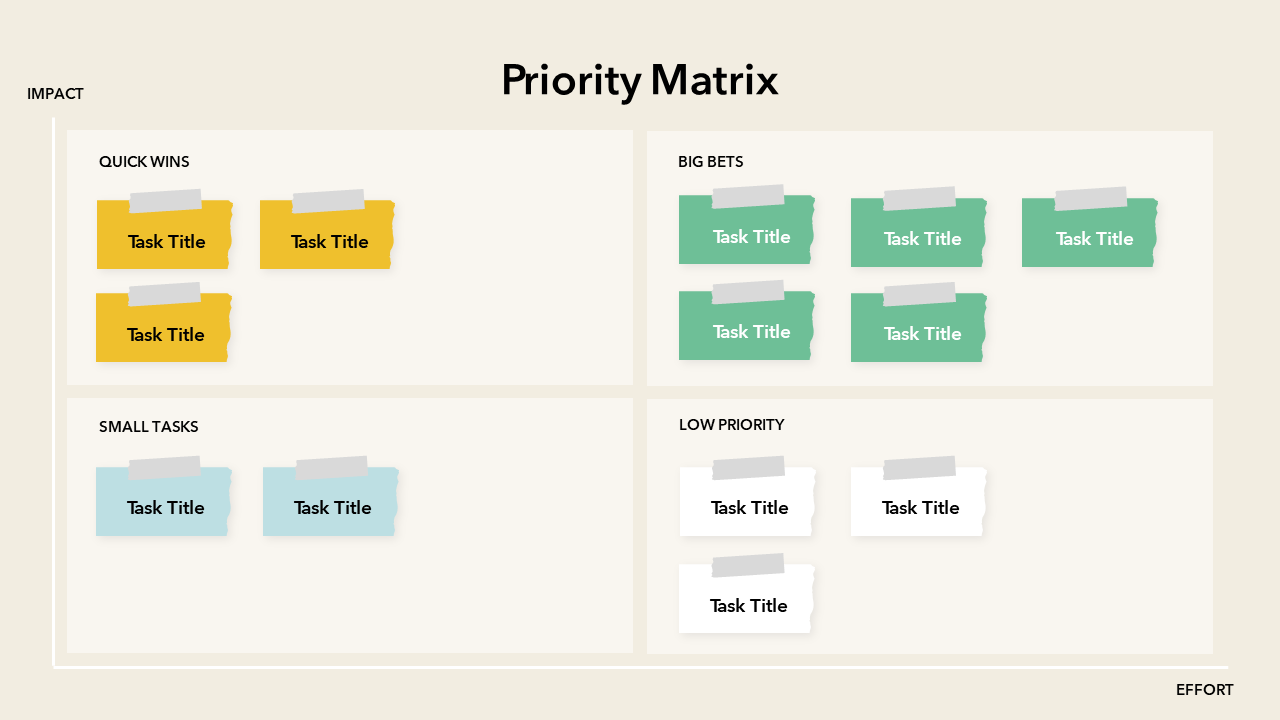Select second white note in Low Priority top row
This screenshot has height=720, width=1280.
pyautogui.click(x=918, y=505)
